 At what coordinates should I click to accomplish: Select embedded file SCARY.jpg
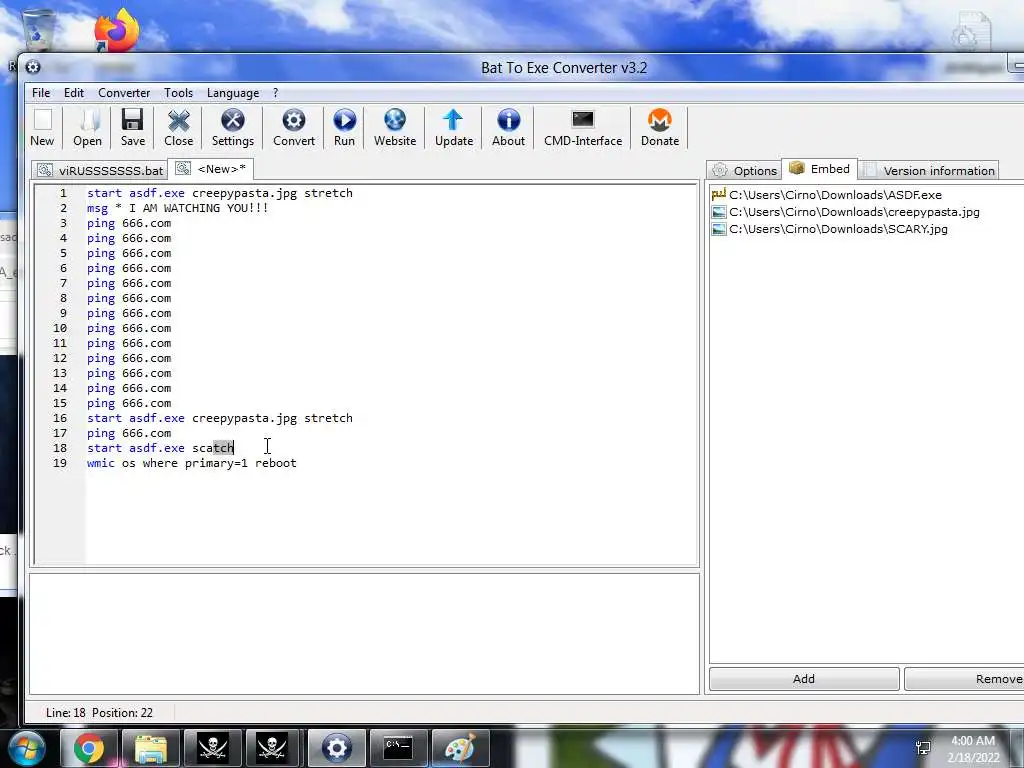pos(829,229)
